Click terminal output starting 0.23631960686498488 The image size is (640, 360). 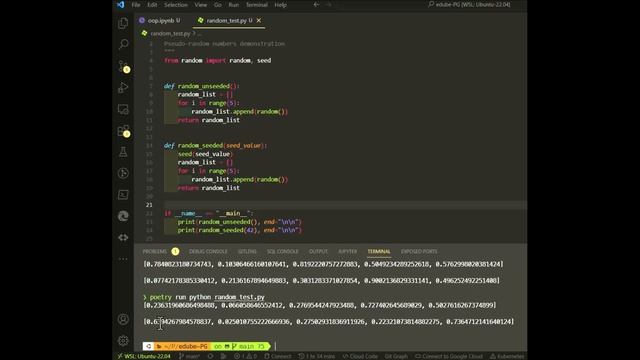[320, 305]
